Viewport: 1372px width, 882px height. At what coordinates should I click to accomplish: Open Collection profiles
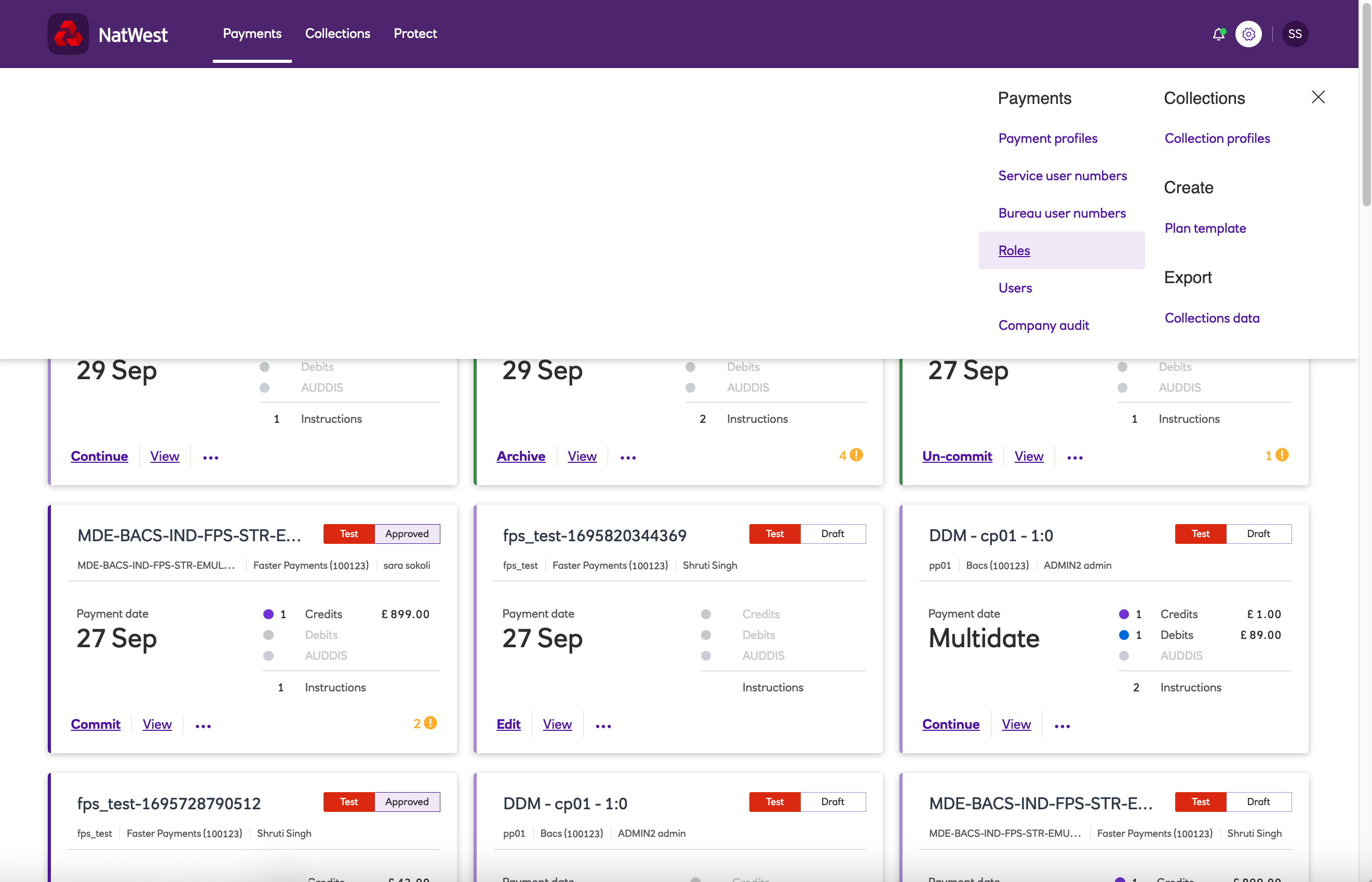tap(1217, 139)
